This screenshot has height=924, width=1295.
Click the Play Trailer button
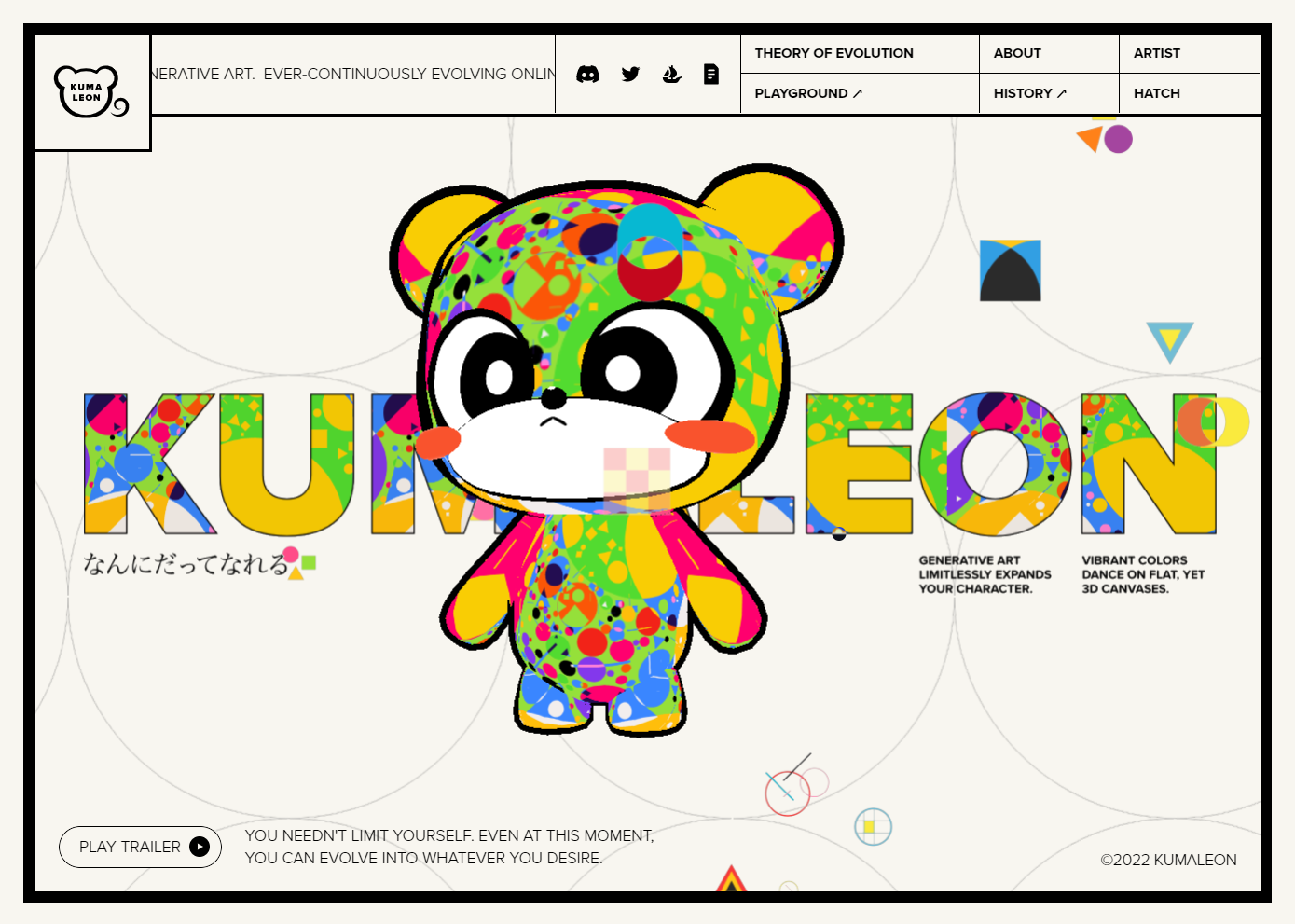140,847
